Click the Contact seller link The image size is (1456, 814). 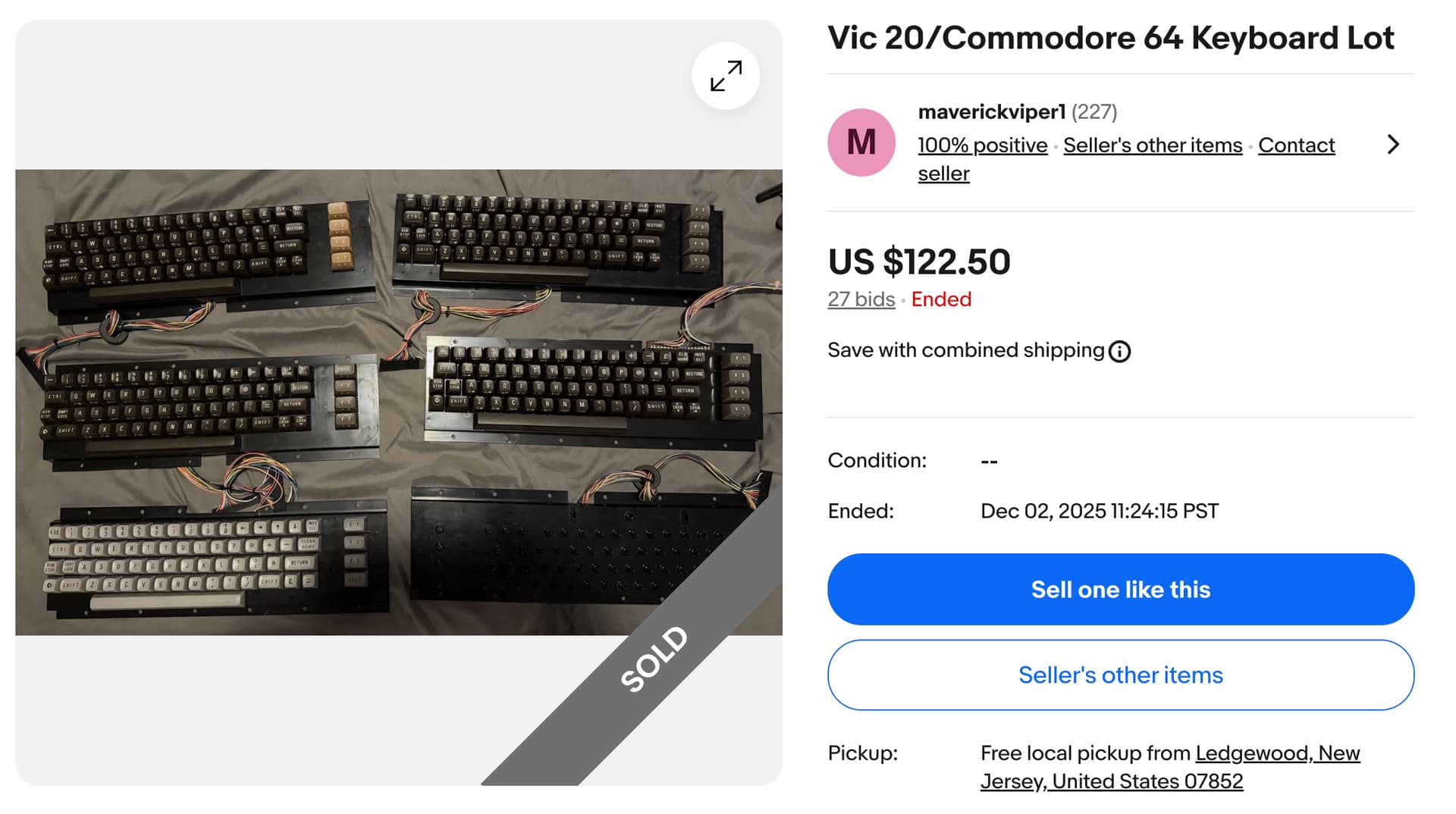point(1295,146)
